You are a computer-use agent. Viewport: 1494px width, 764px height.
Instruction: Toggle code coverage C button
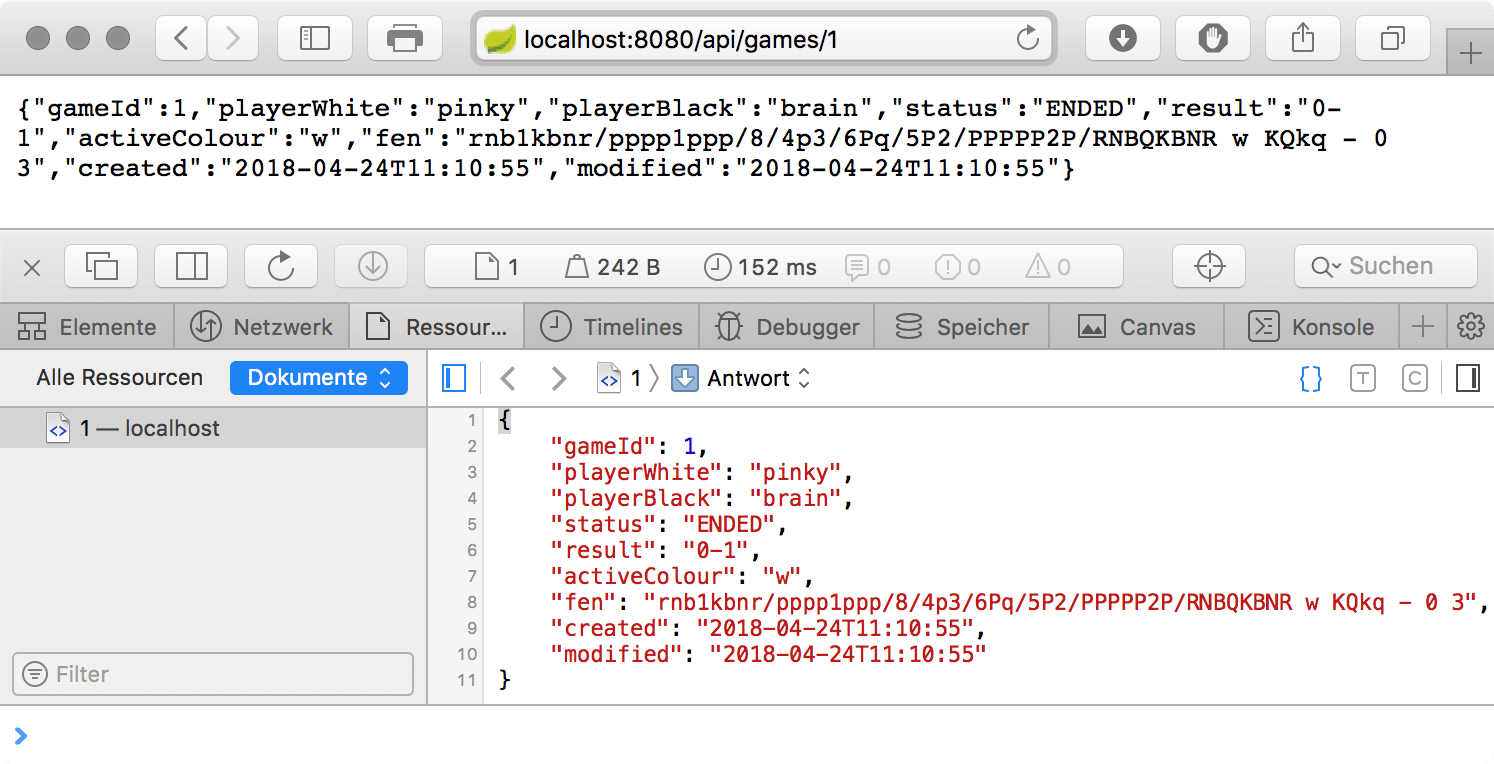pyautogui.click(x=1414, y=378)
